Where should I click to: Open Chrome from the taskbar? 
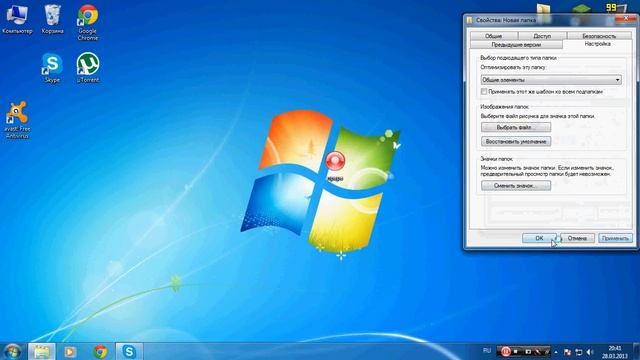click(x=100, y=351)
